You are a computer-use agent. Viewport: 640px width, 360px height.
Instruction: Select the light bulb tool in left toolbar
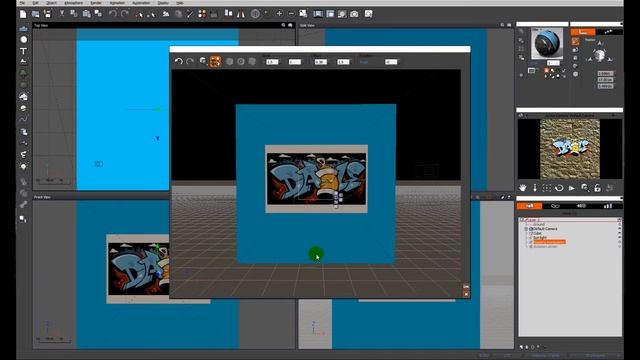tap(24, 167)
